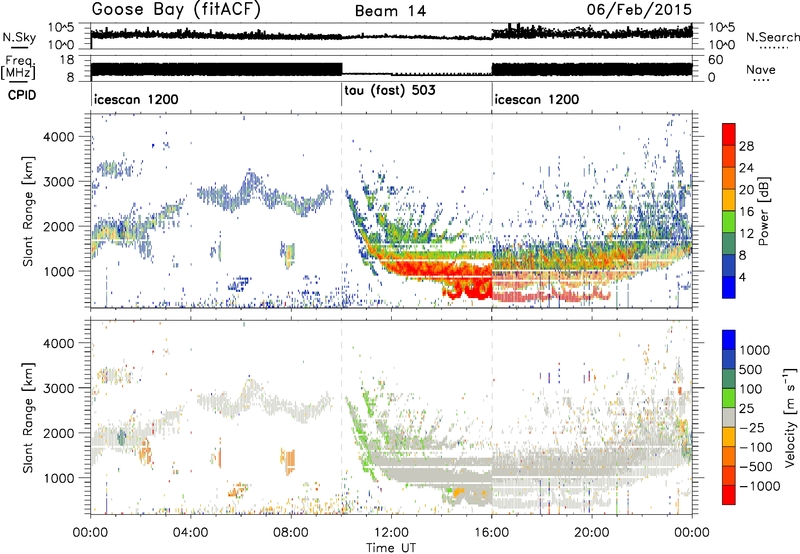
Task: Click the velocity panel 'Slant Range [km]' label
Action: tap(29, 417)
